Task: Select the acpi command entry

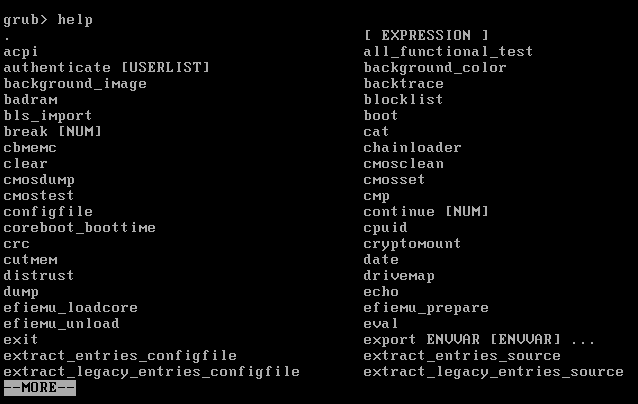Action: coord(20,52)
